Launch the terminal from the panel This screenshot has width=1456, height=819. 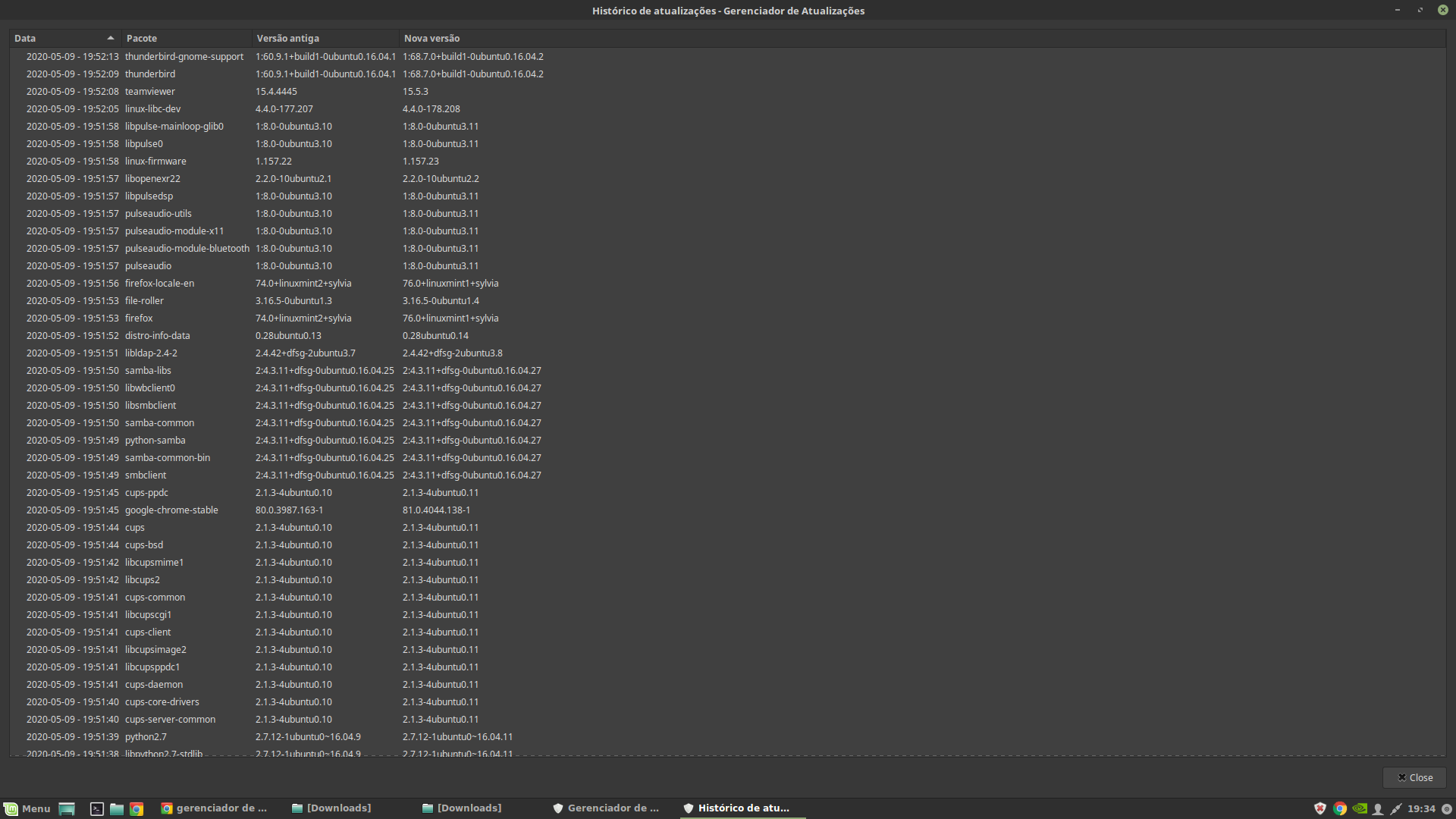(x=97, y=808)
